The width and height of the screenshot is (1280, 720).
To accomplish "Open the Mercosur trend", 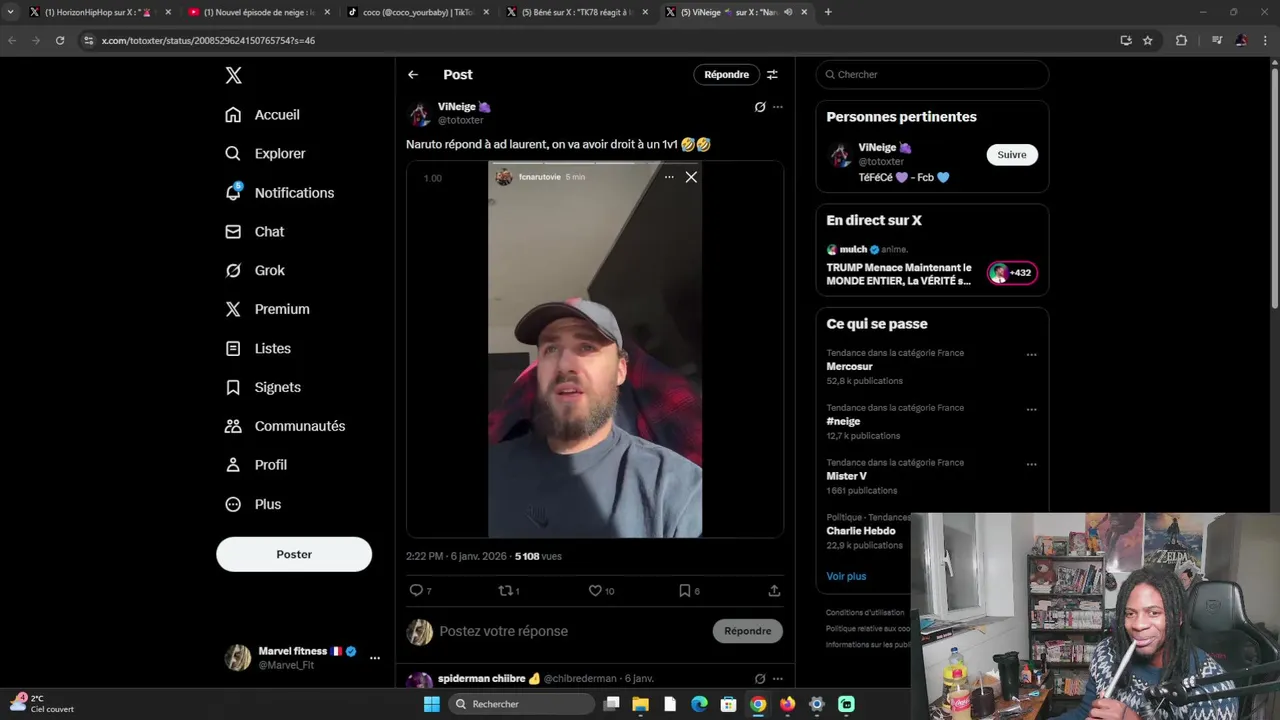I will (x=849, y=367).
